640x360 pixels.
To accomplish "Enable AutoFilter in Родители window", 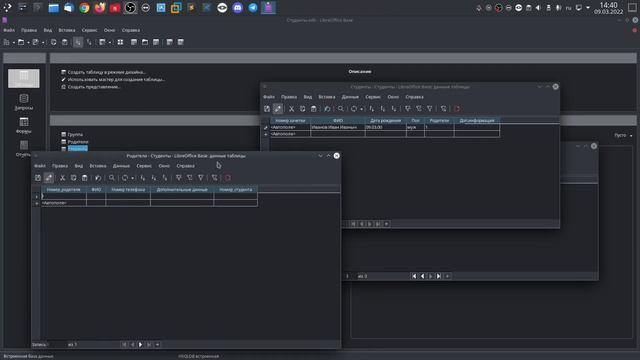I will click(x=178, y=178).
